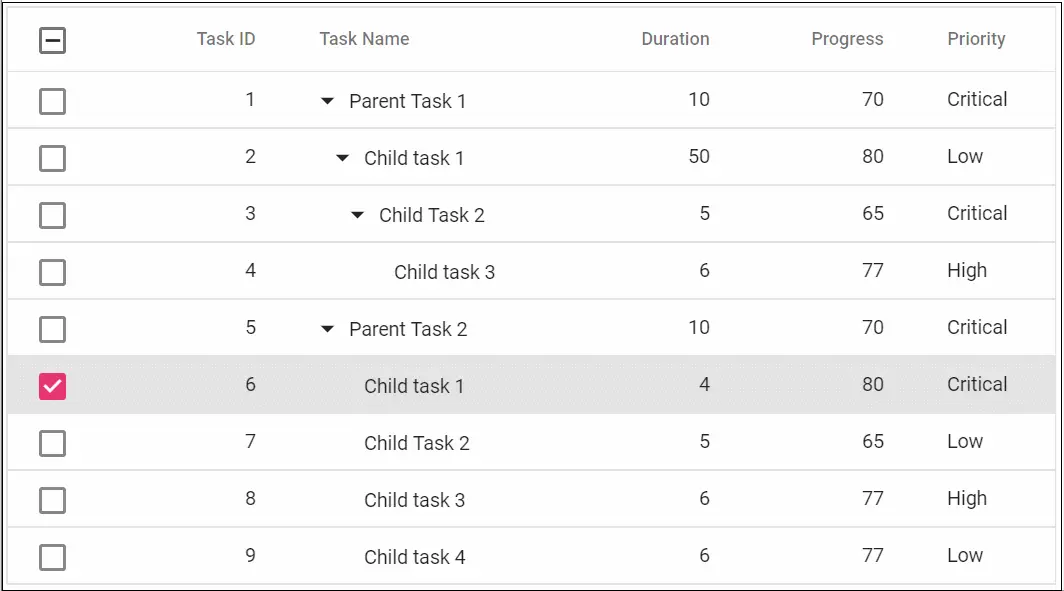Check the checkbox beside Child task 3 in row 4

(52, 271)
